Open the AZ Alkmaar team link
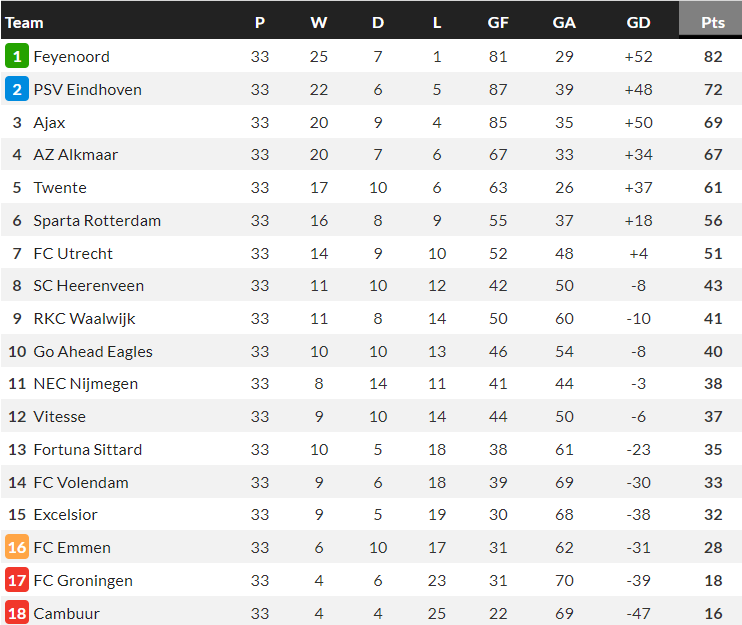Screen dimensions: 742x625 tap(75, 155)
